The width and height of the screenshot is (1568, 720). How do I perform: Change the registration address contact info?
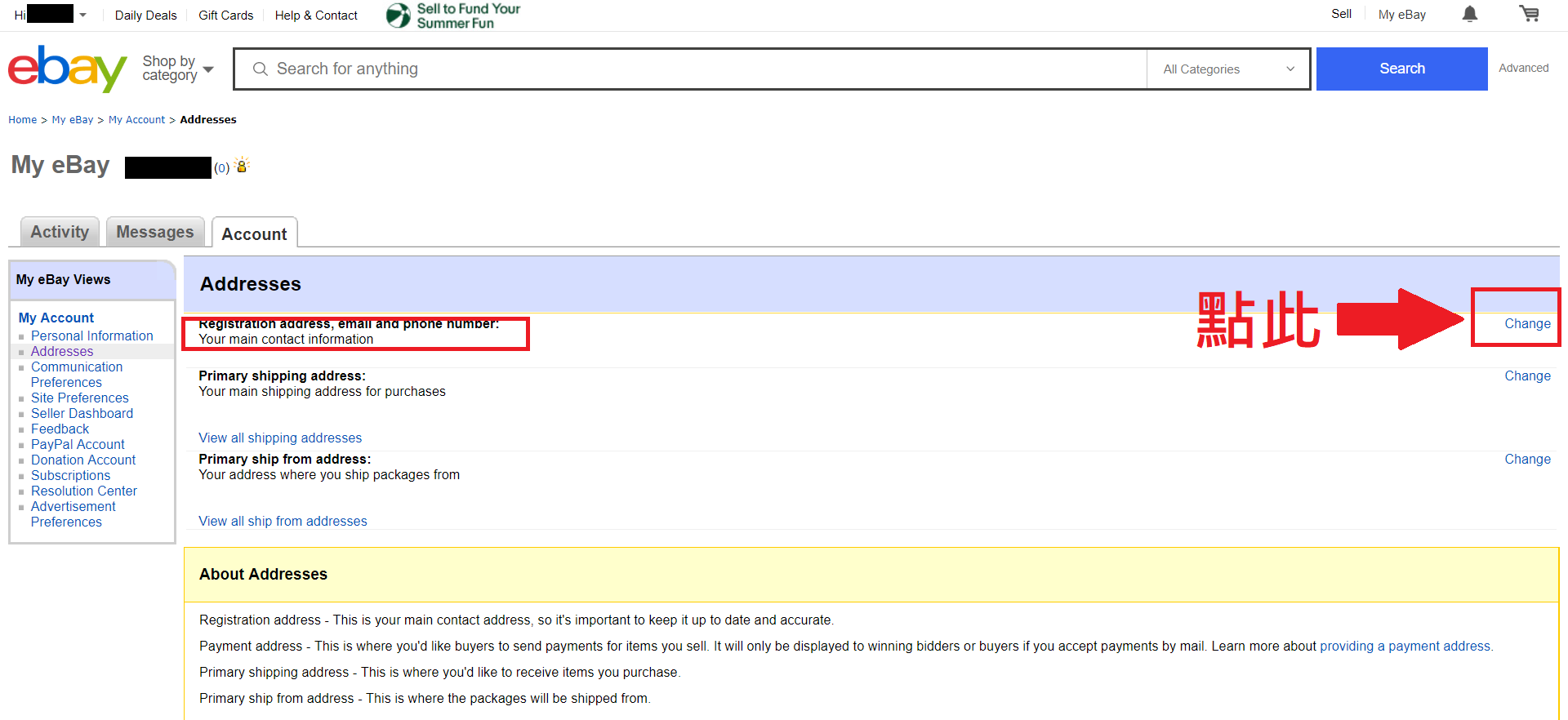pos(1526,323)
